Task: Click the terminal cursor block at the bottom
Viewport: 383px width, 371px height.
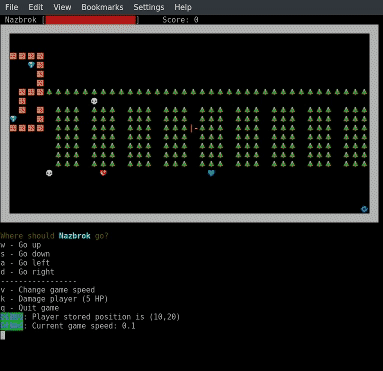Action: [x=3, y=335]
